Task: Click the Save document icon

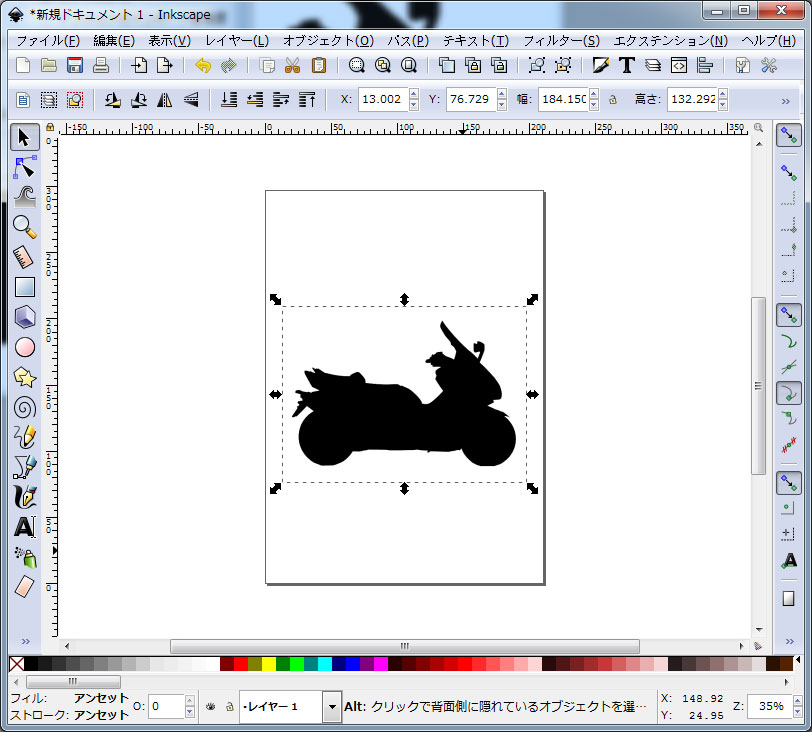Action: coord(75,66)
